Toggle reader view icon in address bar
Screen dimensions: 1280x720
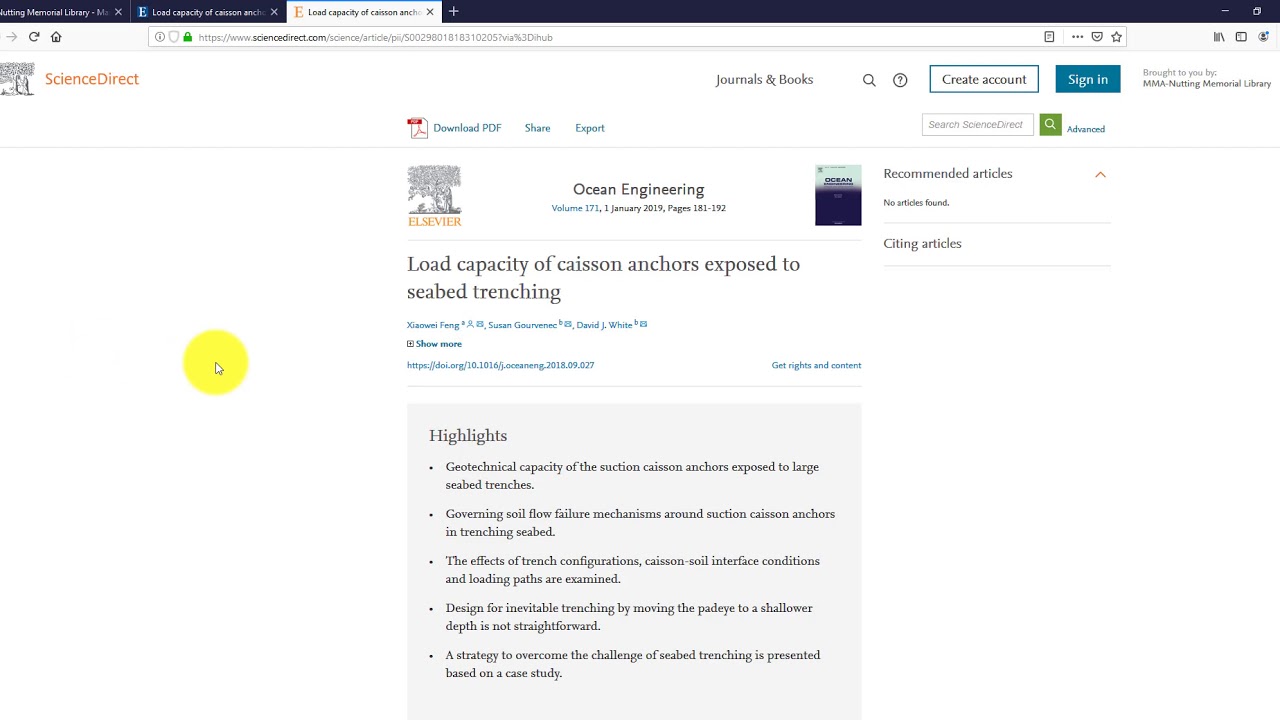click(1049, 37)
